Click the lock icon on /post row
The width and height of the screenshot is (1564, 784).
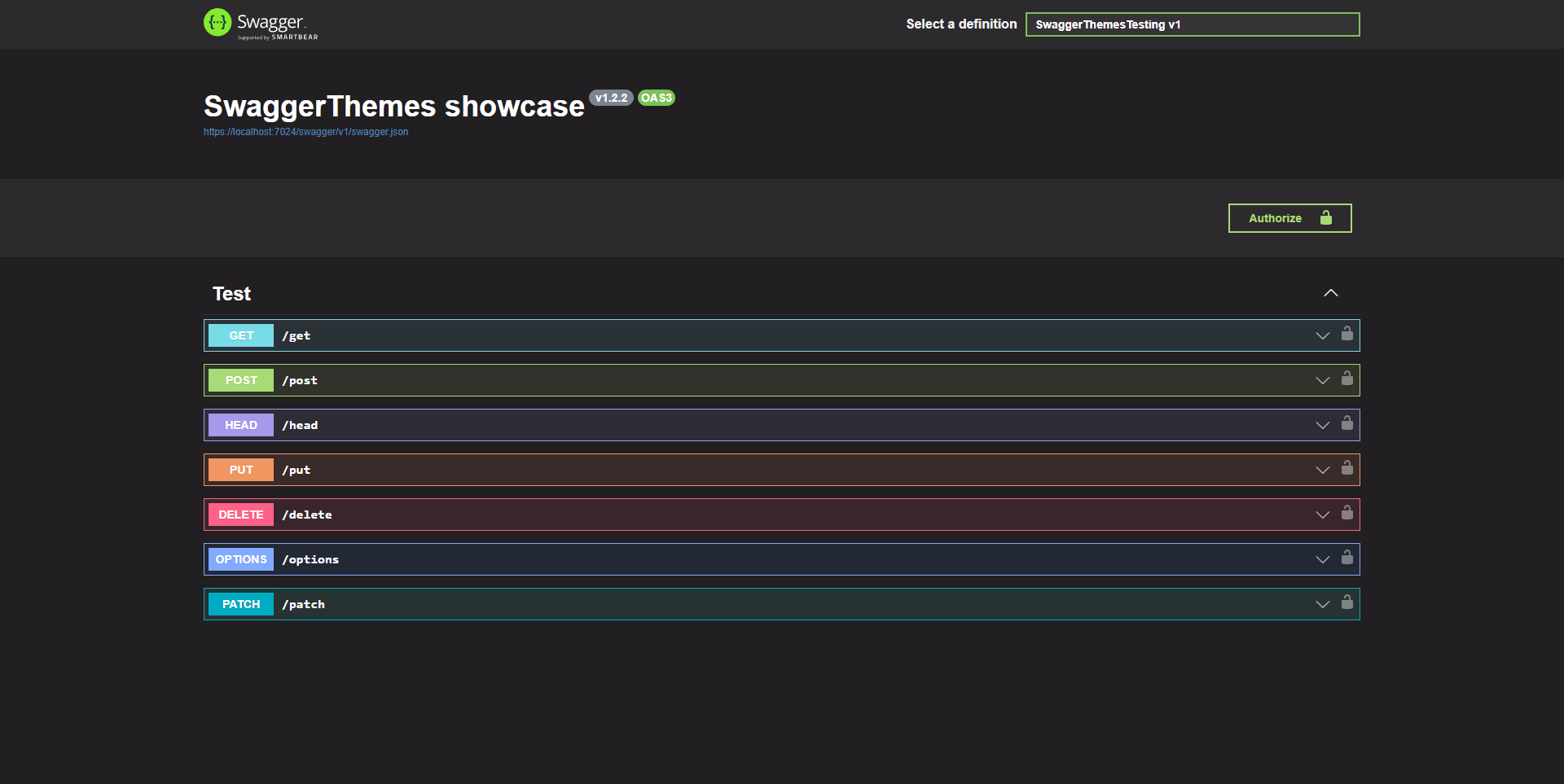(x=1347, y=378)
